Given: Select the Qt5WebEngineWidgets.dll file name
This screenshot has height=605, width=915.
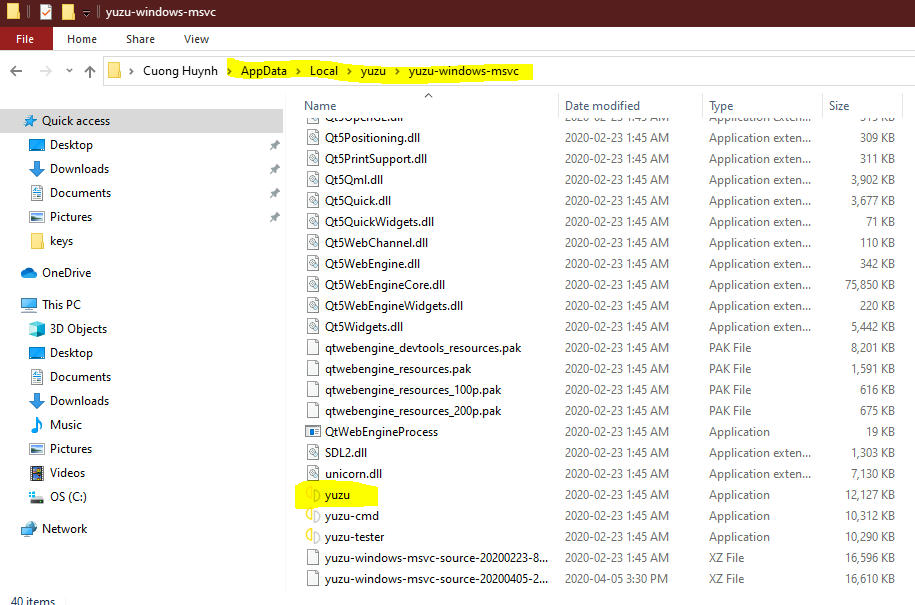Looking at the screenshot, I should coord(394,306).
